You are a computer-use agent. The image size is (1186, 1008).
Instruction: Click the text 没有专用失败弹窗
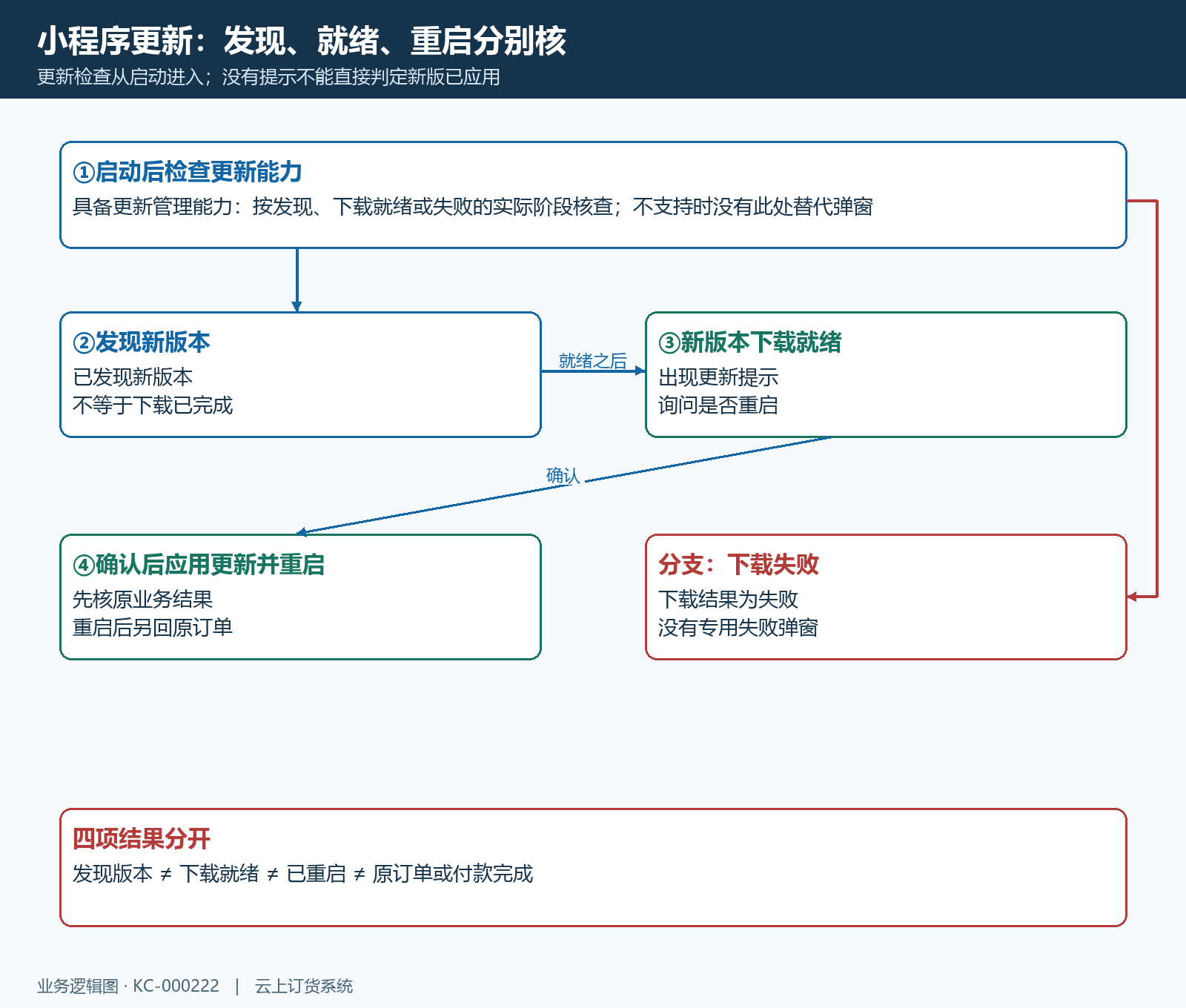click(x=738, y=628)
